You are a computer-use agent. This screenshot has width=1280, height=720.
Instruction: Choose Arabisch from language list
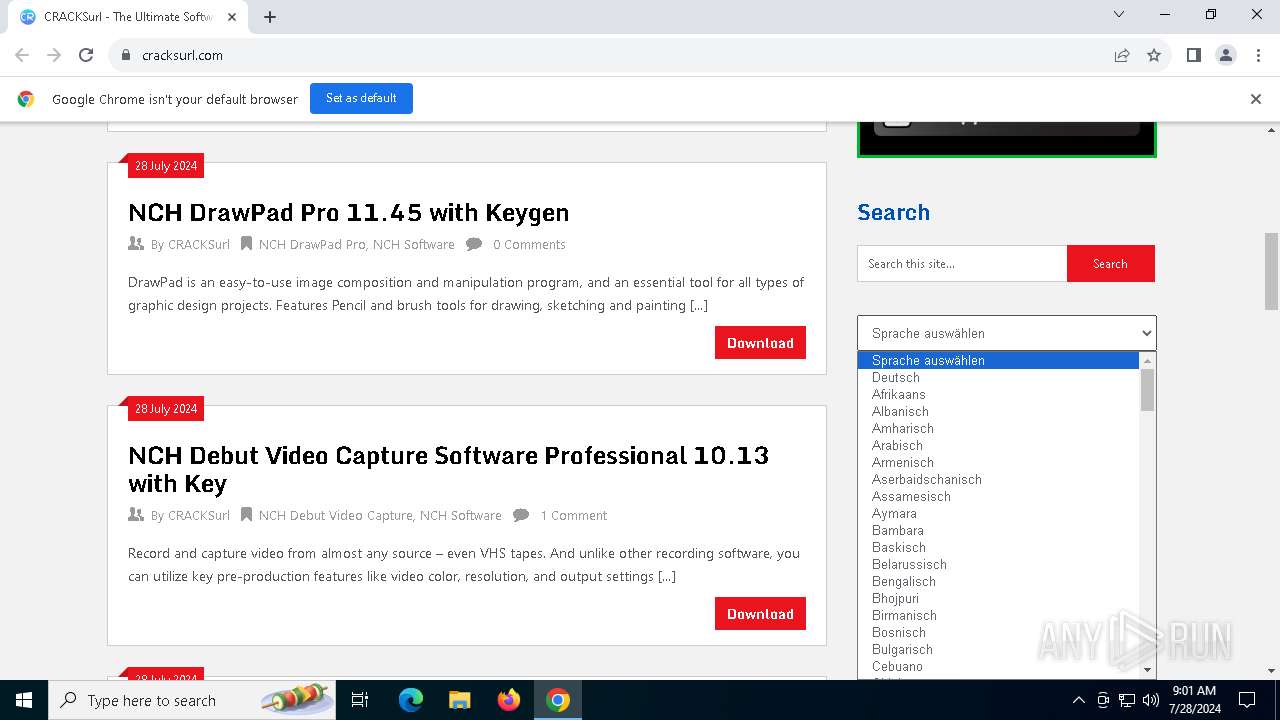[998, 445]
